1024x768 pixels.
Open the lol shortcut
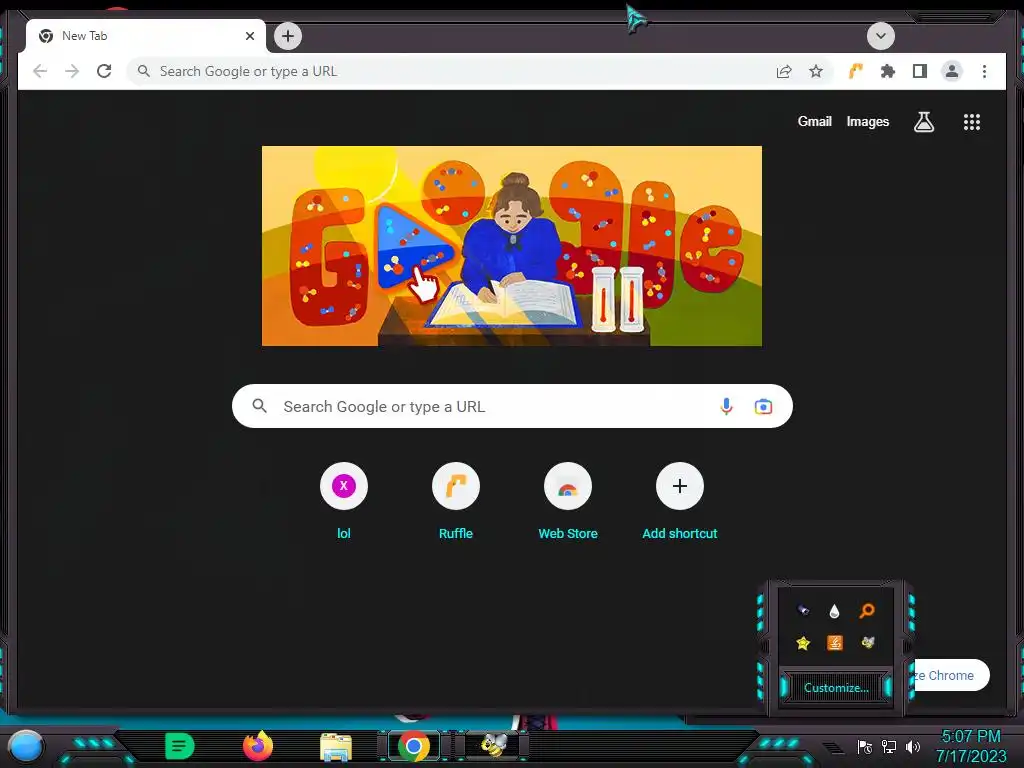pyautogui.click(x=344, y=501)
